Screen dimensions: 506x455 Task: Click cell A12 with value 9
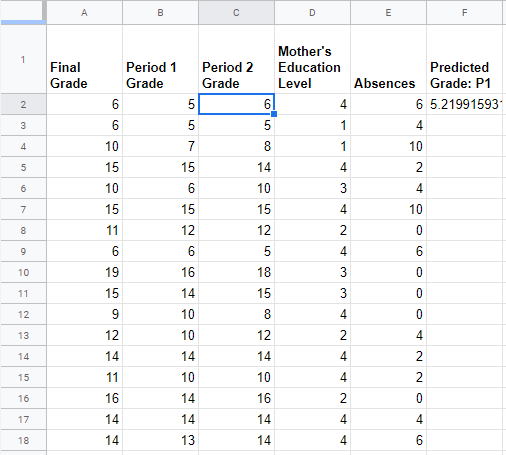point(84,314)
